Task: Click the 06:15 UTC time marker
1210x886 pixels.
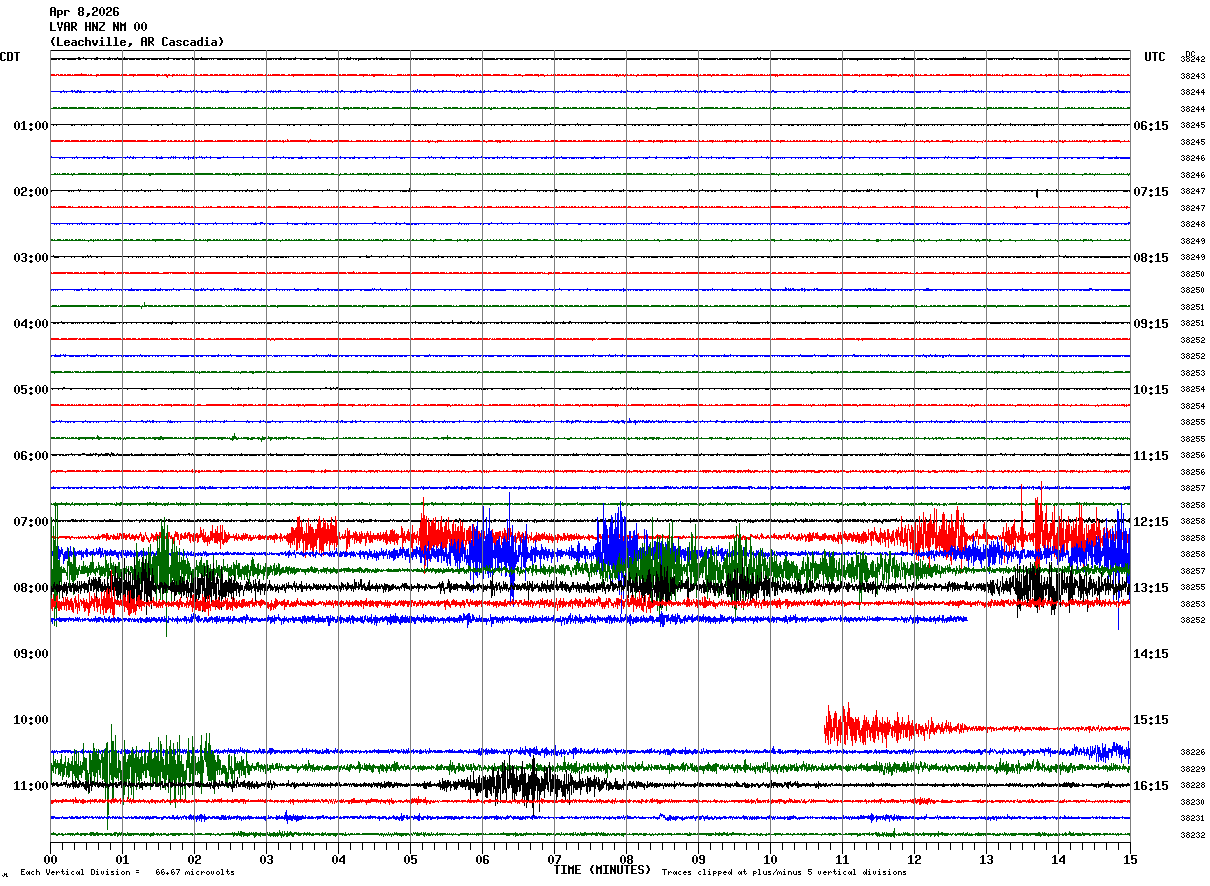Action: (1150, 126)
